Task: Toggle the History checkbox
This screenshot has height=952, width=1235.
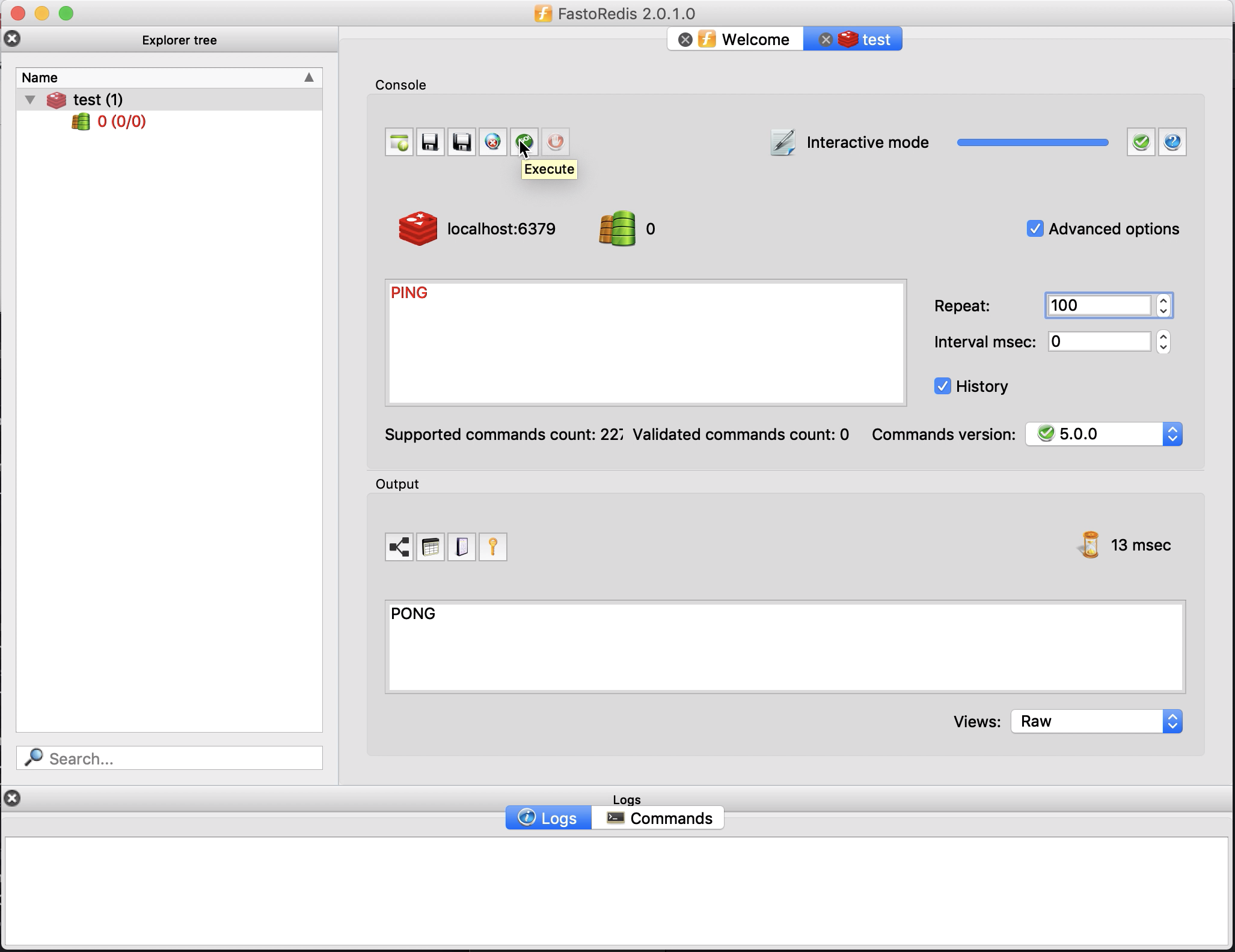Action: (943, 386)
